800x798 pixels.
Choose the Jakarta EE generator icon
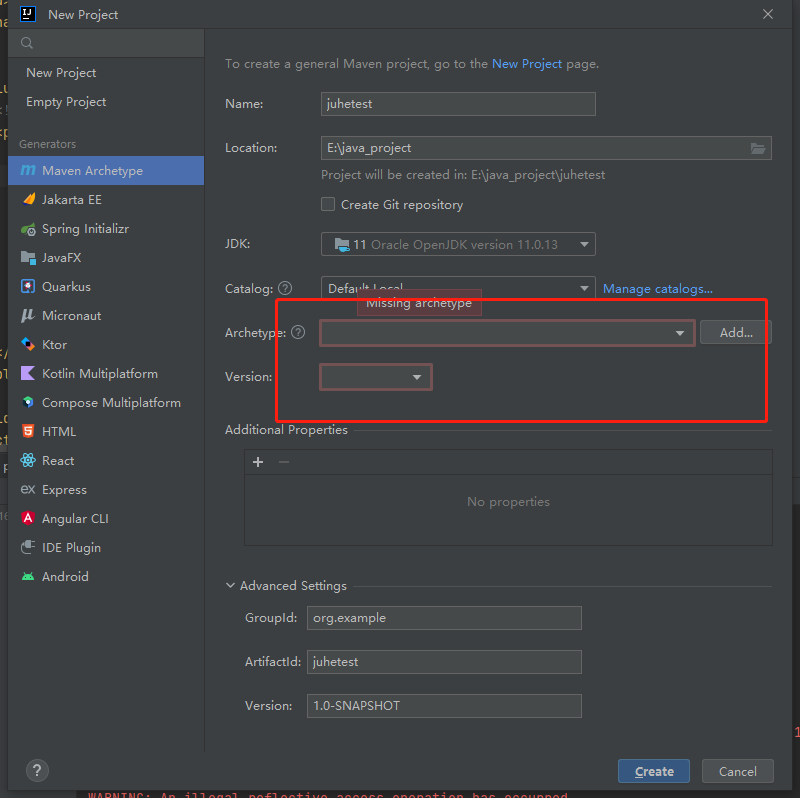pos(29,200)
